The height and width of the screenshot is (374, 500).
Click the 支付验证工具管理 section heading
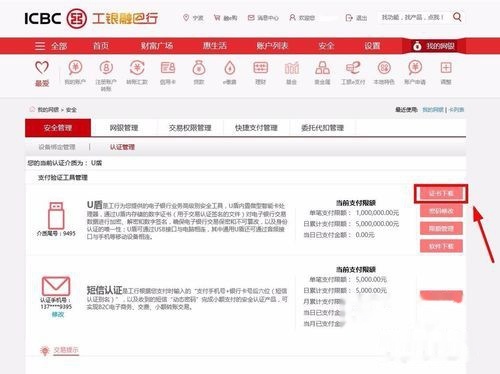coord(63,178)
